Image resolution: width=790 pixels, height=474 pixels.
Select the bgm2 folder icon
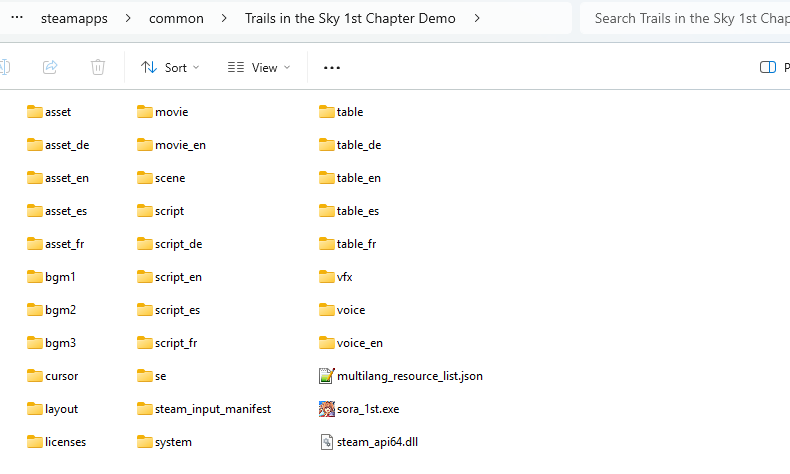click(x=34, y=309)
